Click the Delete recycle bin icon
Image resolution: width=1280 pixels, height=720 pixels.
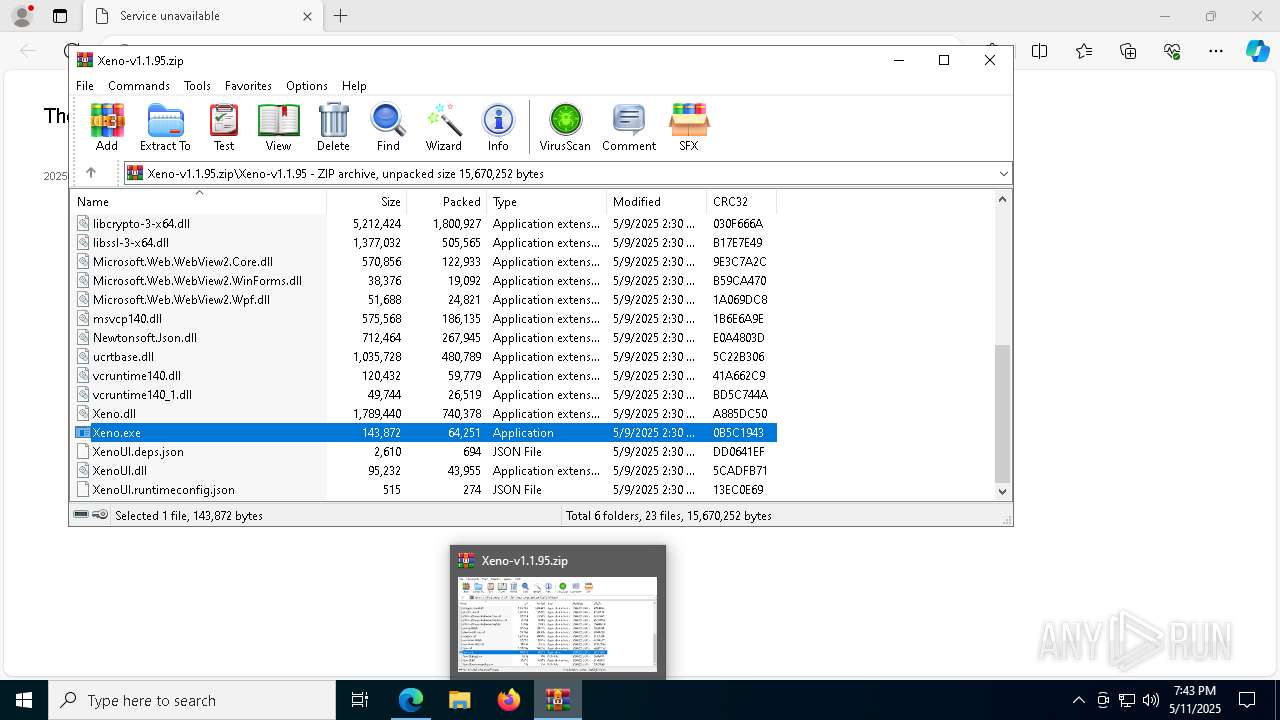(333, 127)
